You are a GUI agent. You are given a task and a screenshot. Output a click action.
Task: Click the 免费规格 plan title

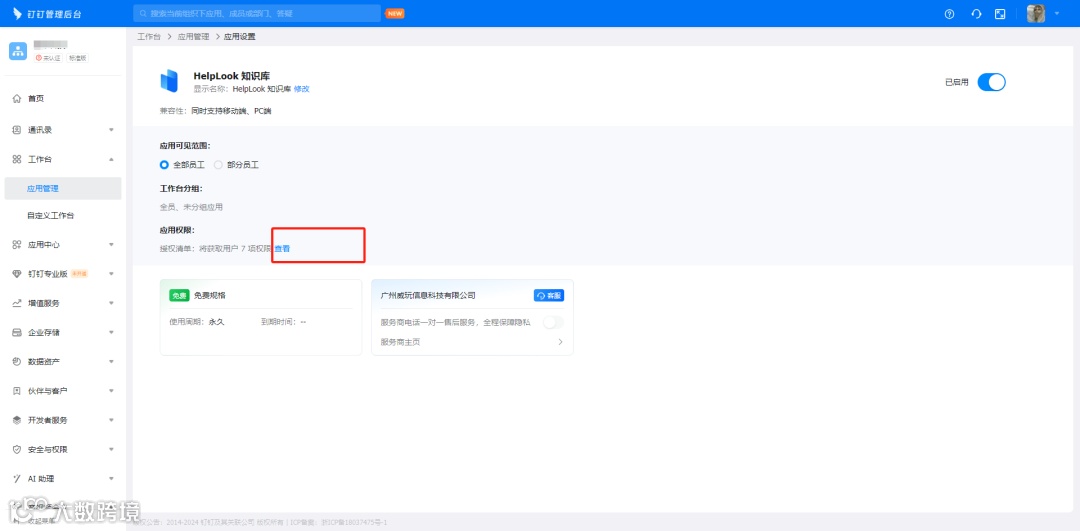(x=210, y=295)
